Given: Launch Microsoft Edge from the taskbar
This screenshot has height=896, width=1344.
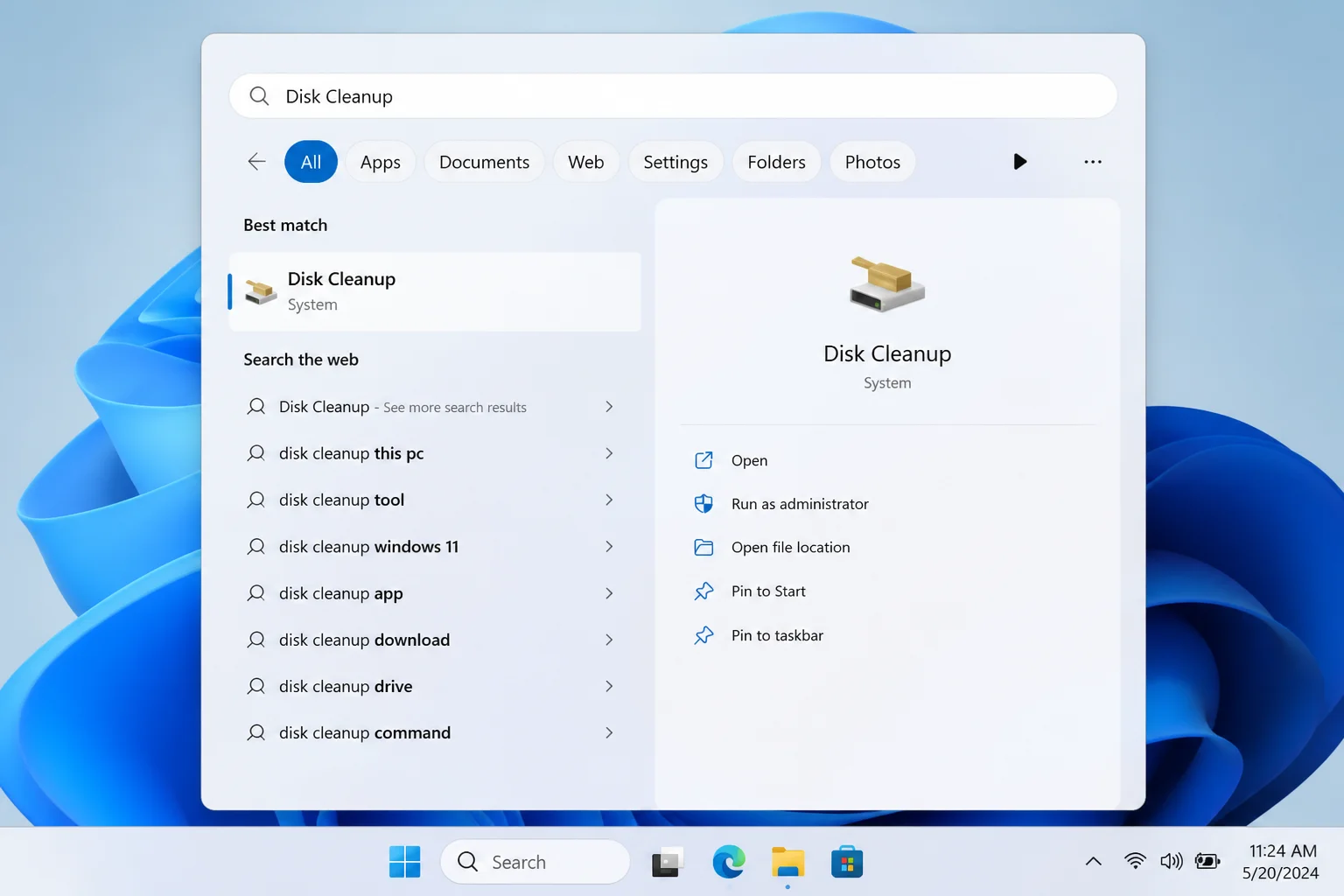Looking at the screenshot, I should 729,862.
